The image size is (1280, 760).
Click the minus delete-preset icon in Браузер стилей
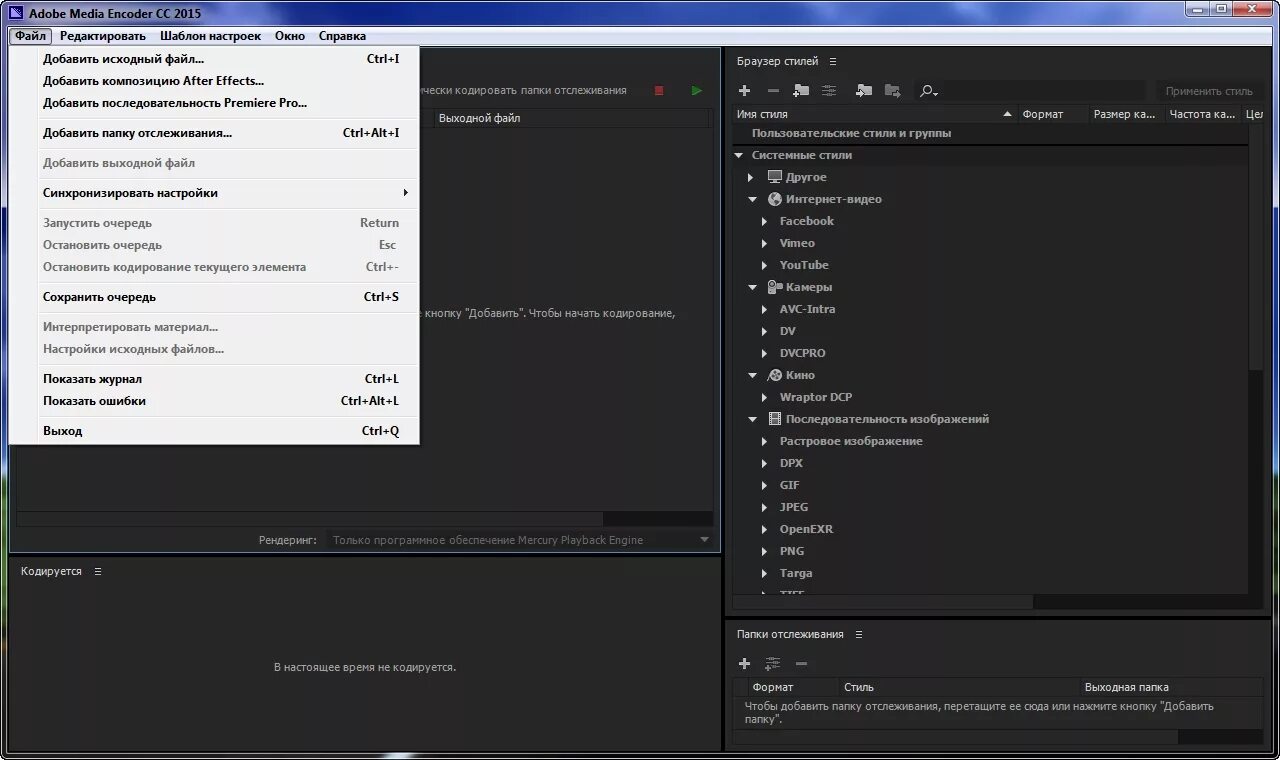(772, 91)
